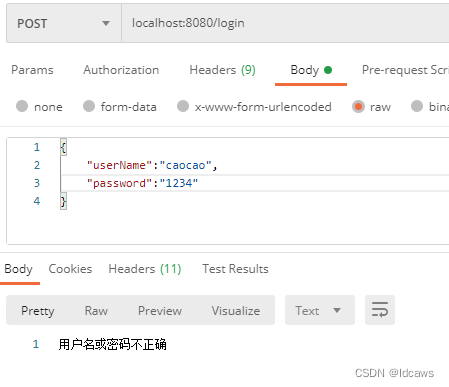Toggle the wrap lines icon

[x=380, y=310]
